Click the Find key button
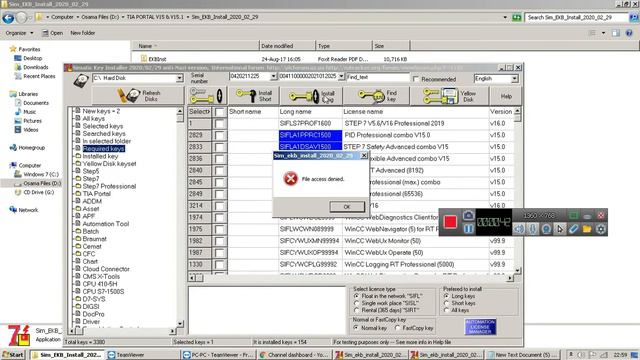This screenshot has width=640, height=360. pyautogui.click(x=377, y=96)
